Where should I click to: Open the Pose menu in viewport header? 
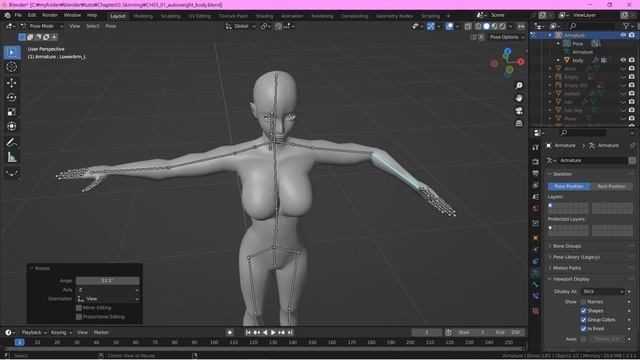pyautogui.click(x=111, y=26)
